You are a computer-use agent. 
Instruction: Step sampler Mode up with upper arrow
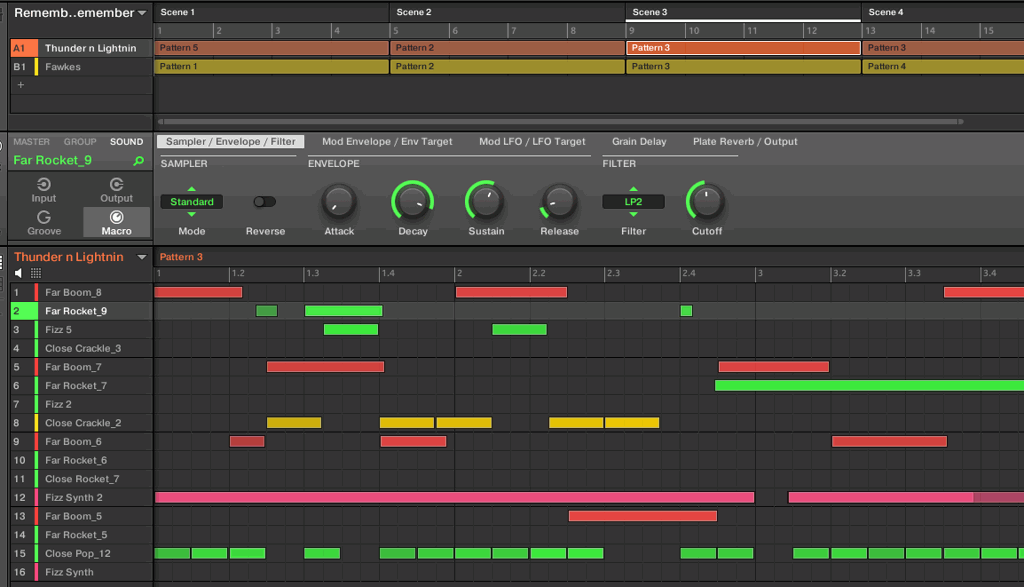[x=191, y=189]
